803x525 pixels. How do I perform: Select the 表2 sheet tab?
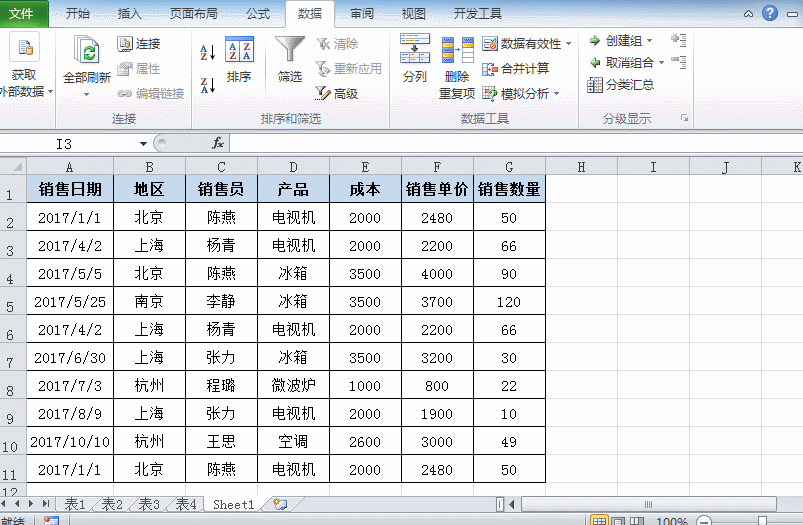click(x=112, y=505)
